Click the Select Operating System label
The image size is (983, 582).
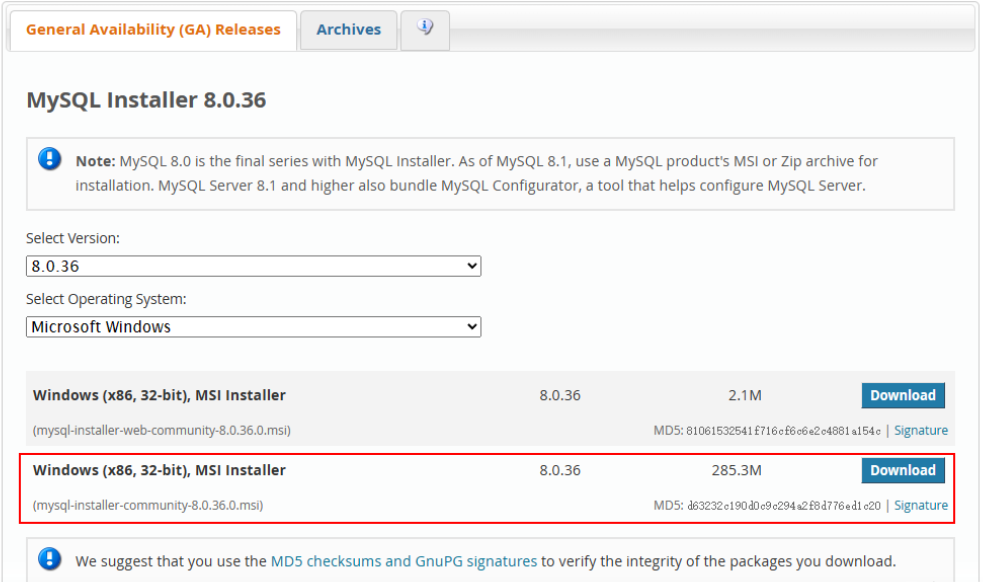pyautogui.click(x=106, y=299)
